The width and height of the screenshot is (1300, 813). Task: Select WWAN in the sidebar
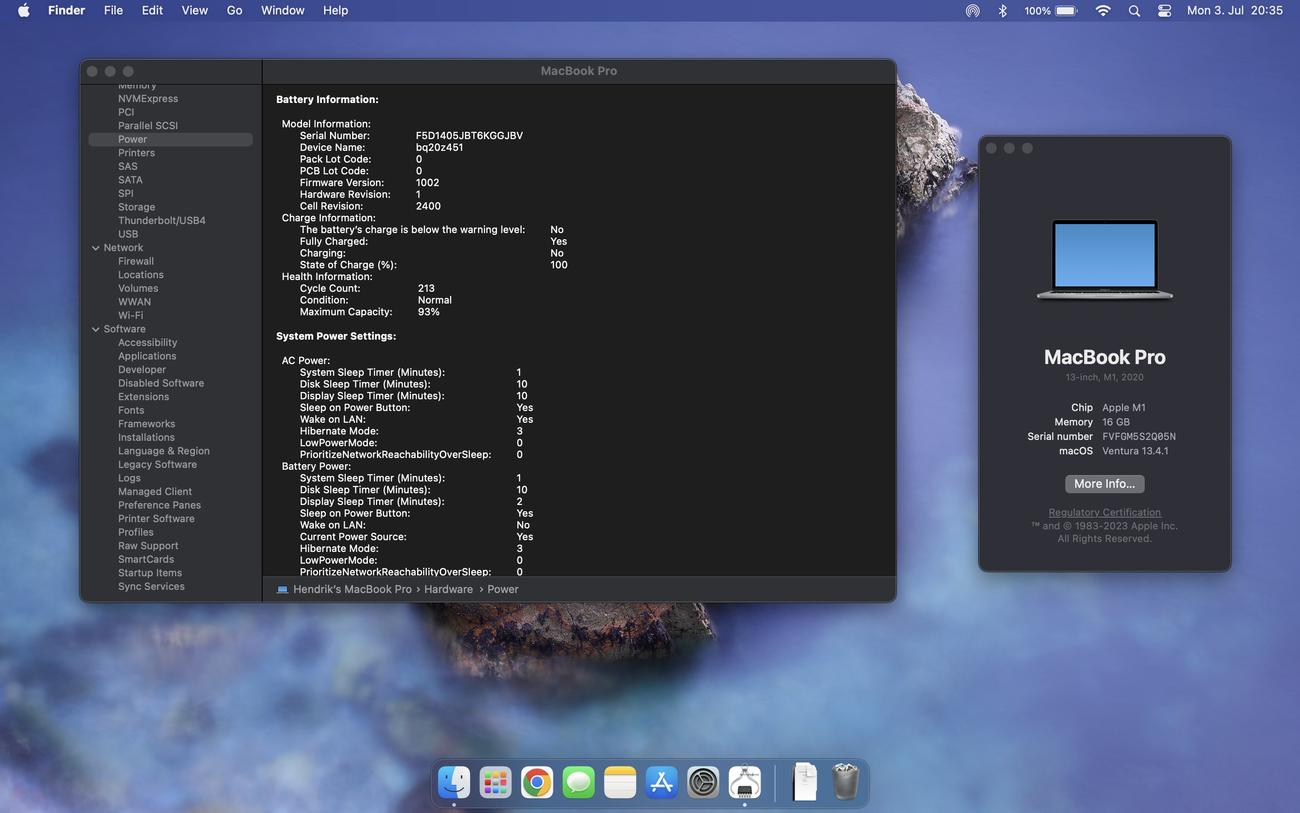tap(134, 302)
